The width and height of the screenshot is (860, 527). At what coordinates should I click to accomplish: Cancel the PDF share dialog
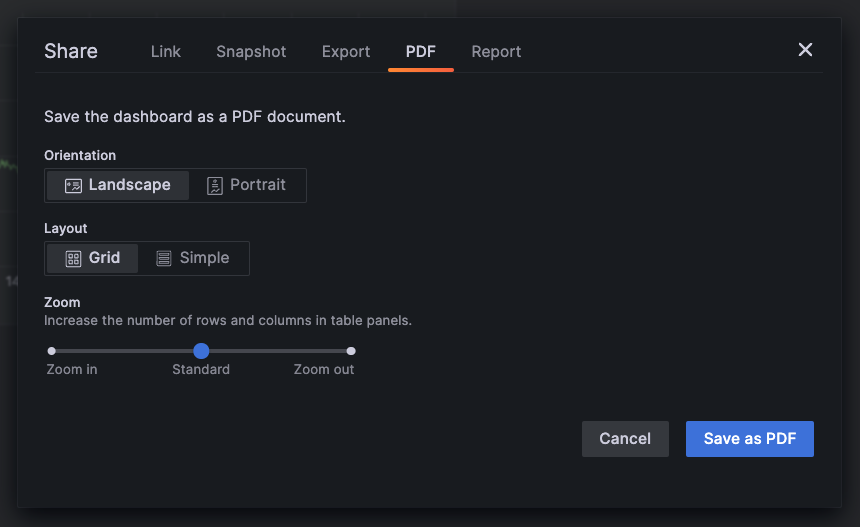click(625, 439)
